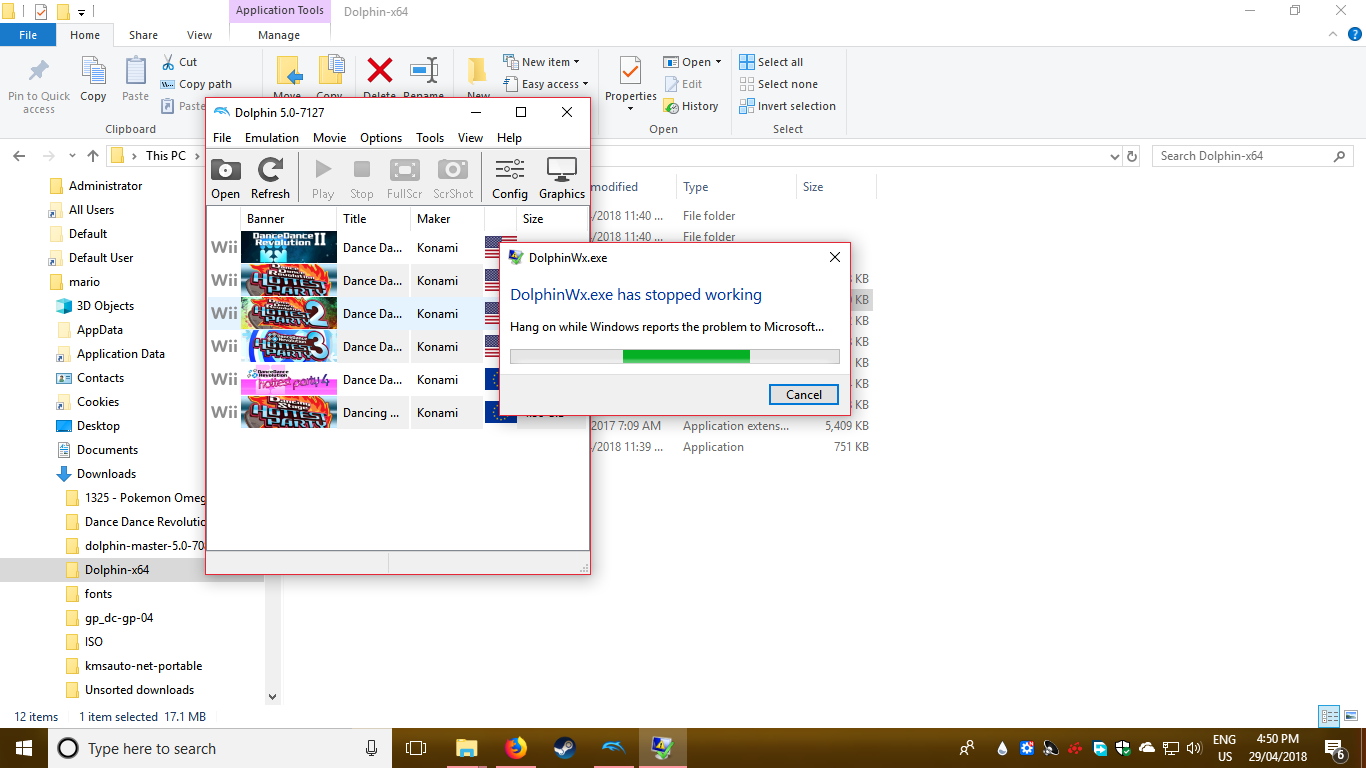This screenshot has width=1366, height=768.
Task: Open the Recent locations dropdown arrow
Action: click(x=72, y=157)
